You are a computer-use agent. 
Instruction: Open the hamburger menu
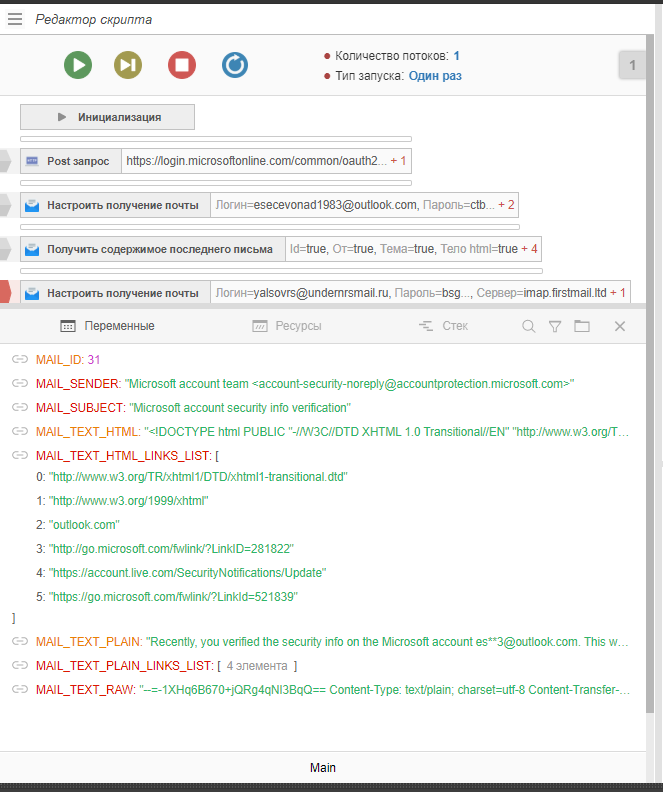[15, 19]
